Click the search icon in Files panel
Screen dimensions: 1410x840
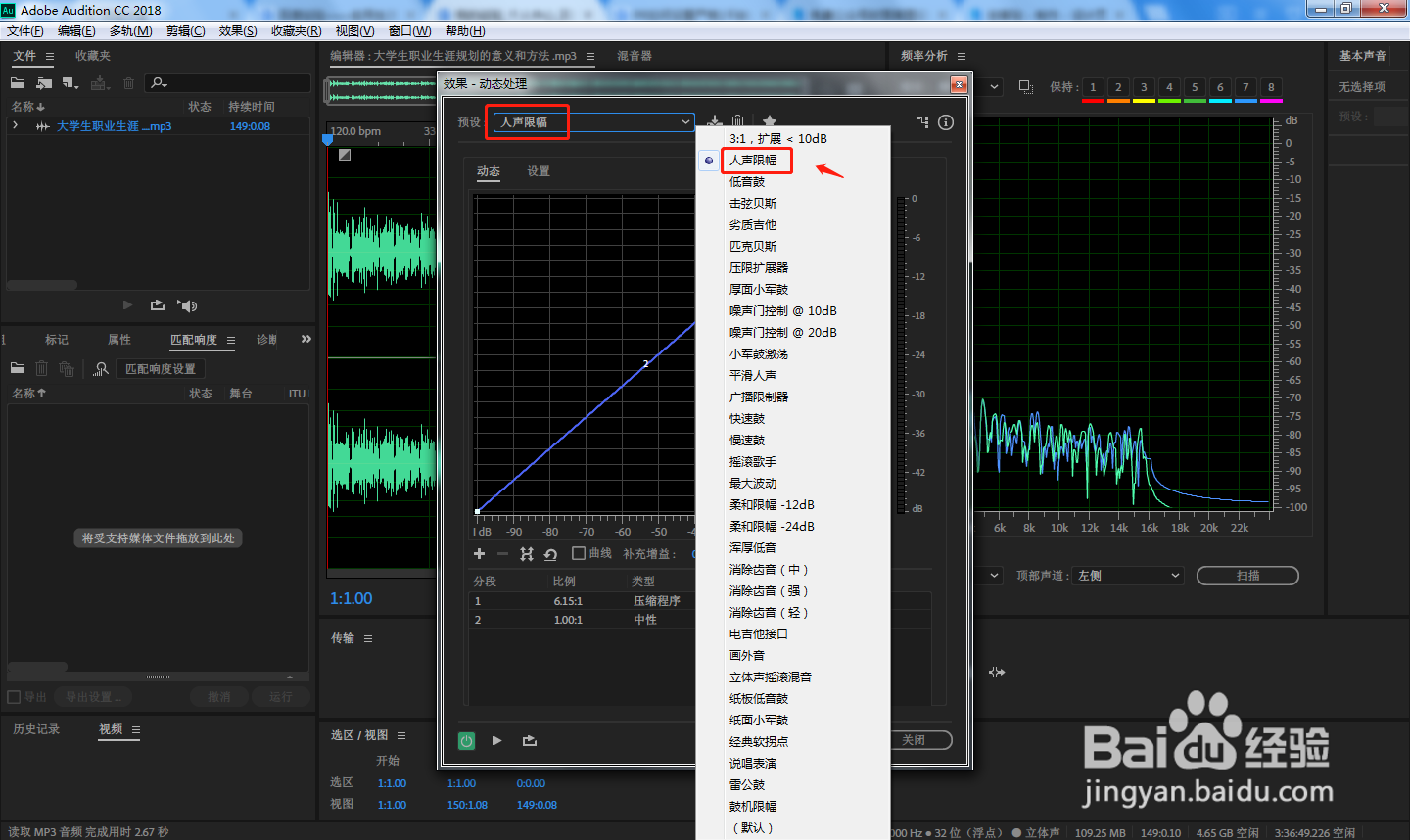159,83
